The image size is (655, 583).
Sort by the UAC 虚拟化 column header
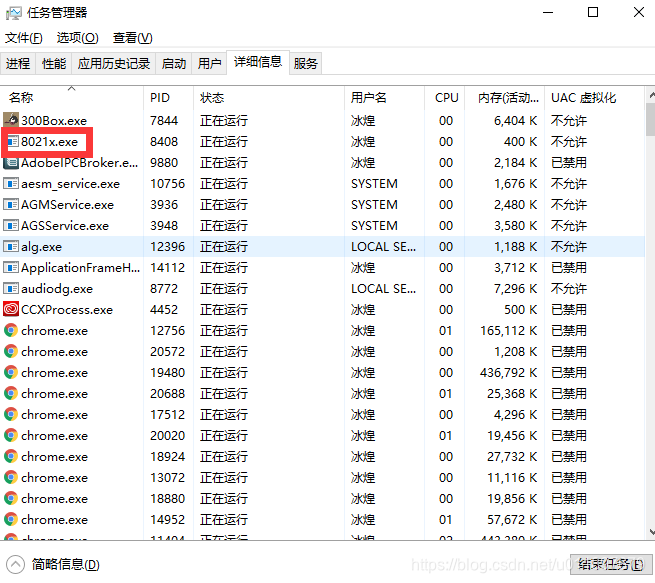tap(595, 98)
